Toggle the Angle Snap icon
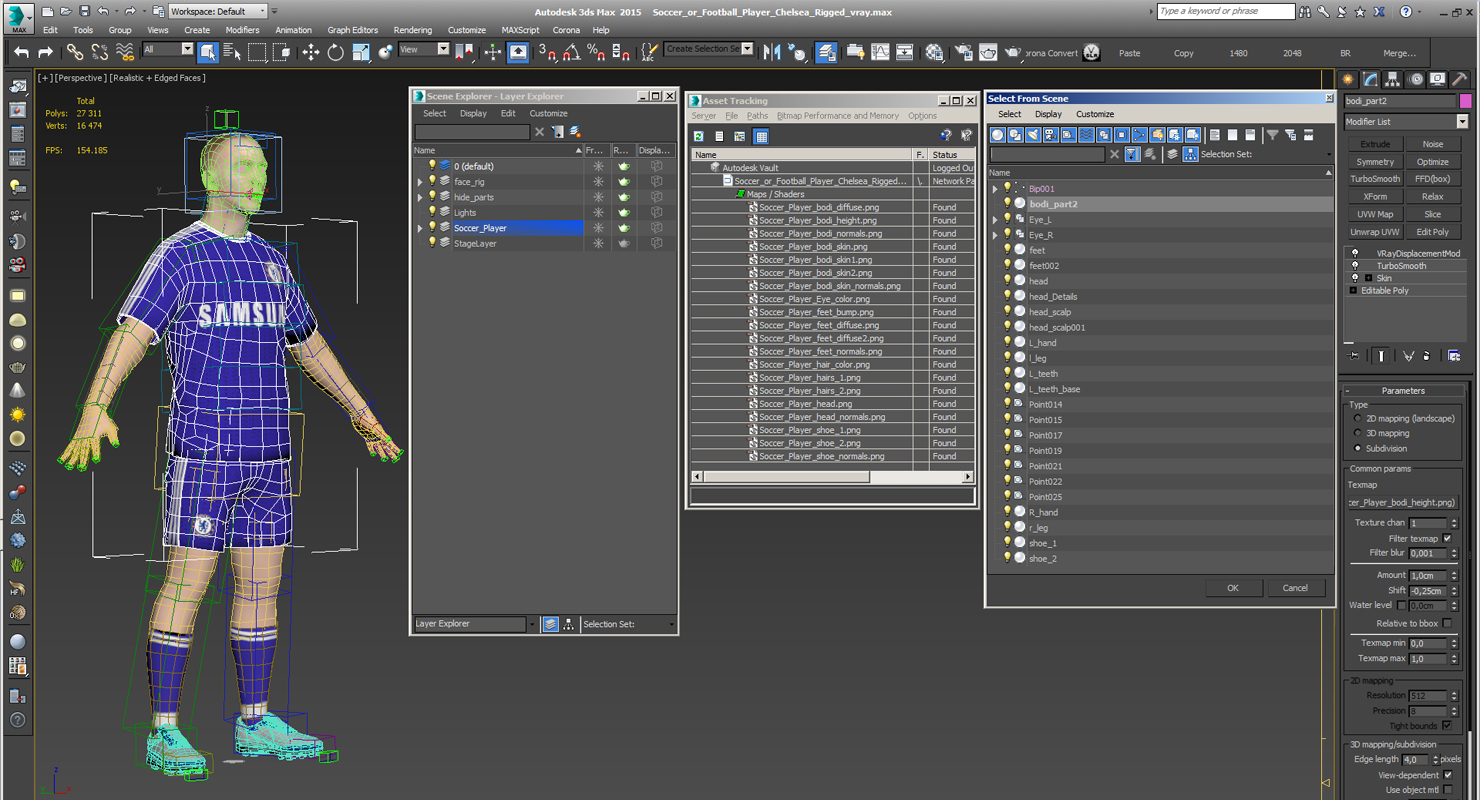Viewport: 1480px width, 800px height. pos(571,52)
